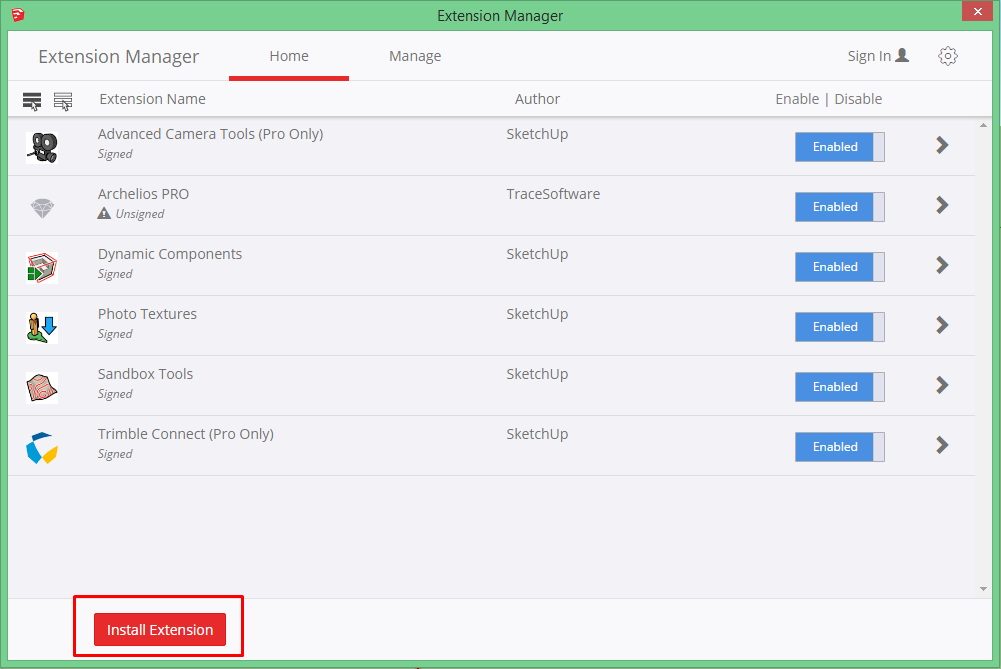Select the Advanced Camera Tools (Pro Only) name
1001x669 pixels.
click(211, 134)
